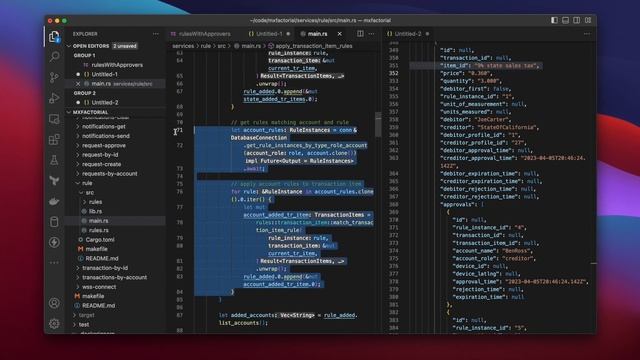Open rules.rs in the file tree
640x360 pixels.
coord(98,230)
